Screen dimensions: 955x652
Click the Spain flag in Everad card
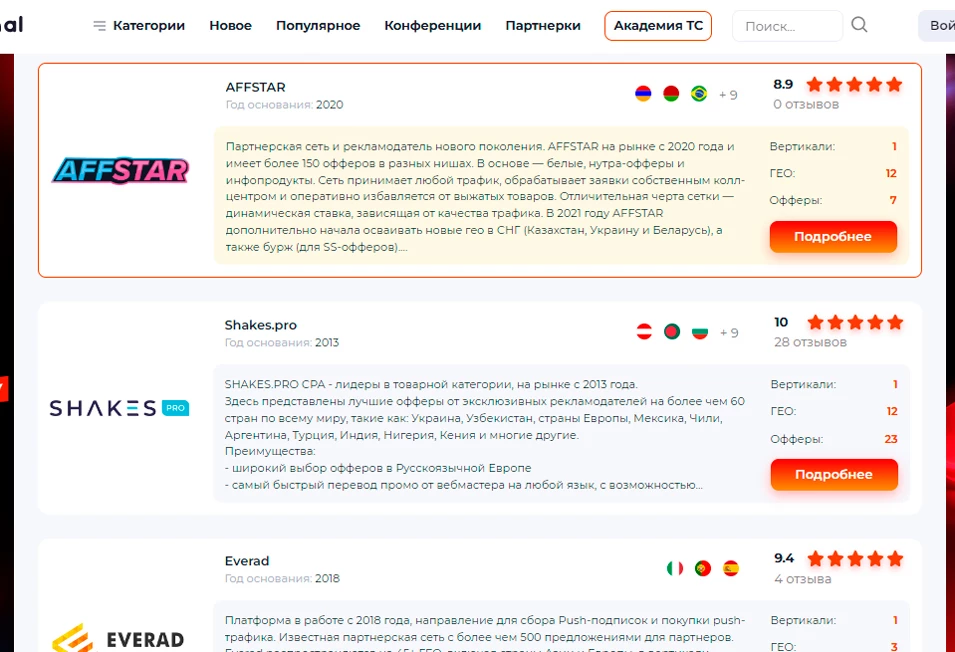731,568
